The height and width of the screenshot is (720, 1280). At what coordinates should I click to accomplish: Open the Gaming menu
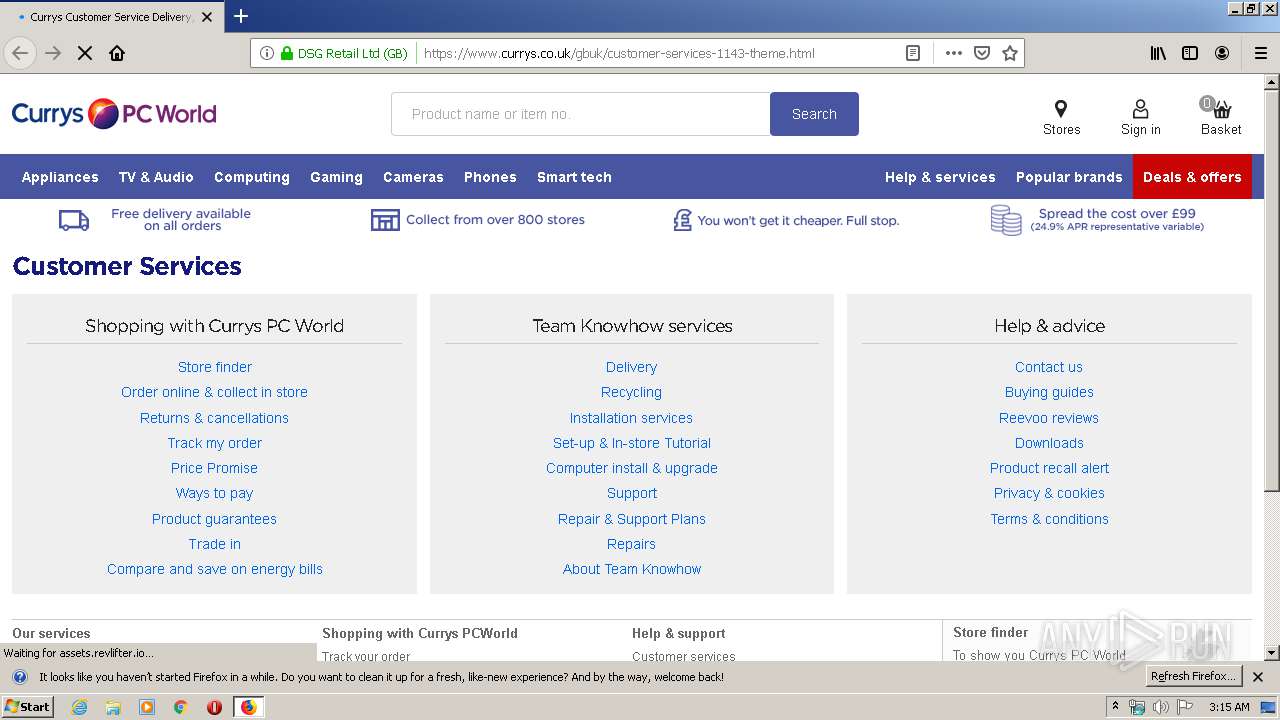(x=336, y=177)
